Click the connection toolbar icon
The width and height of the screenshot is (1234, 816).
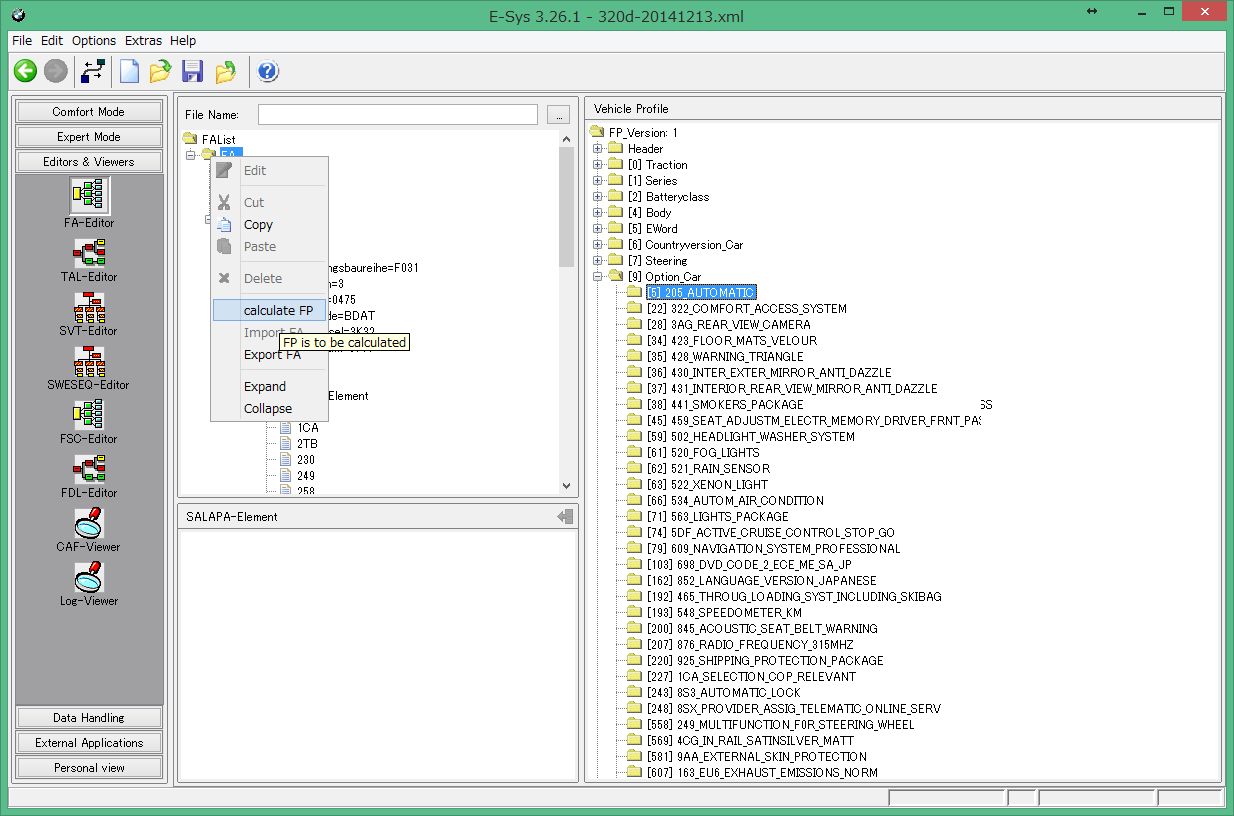[93, 71]
